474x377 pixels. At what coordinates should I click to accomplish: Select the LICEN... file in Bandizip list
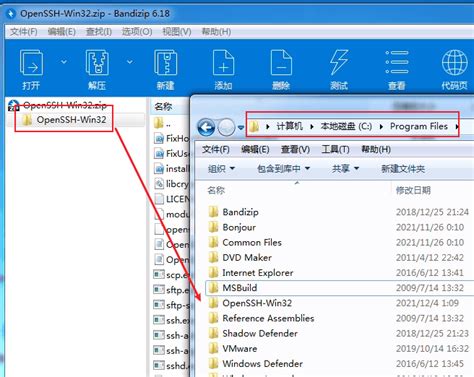click(x=171, y=199)
